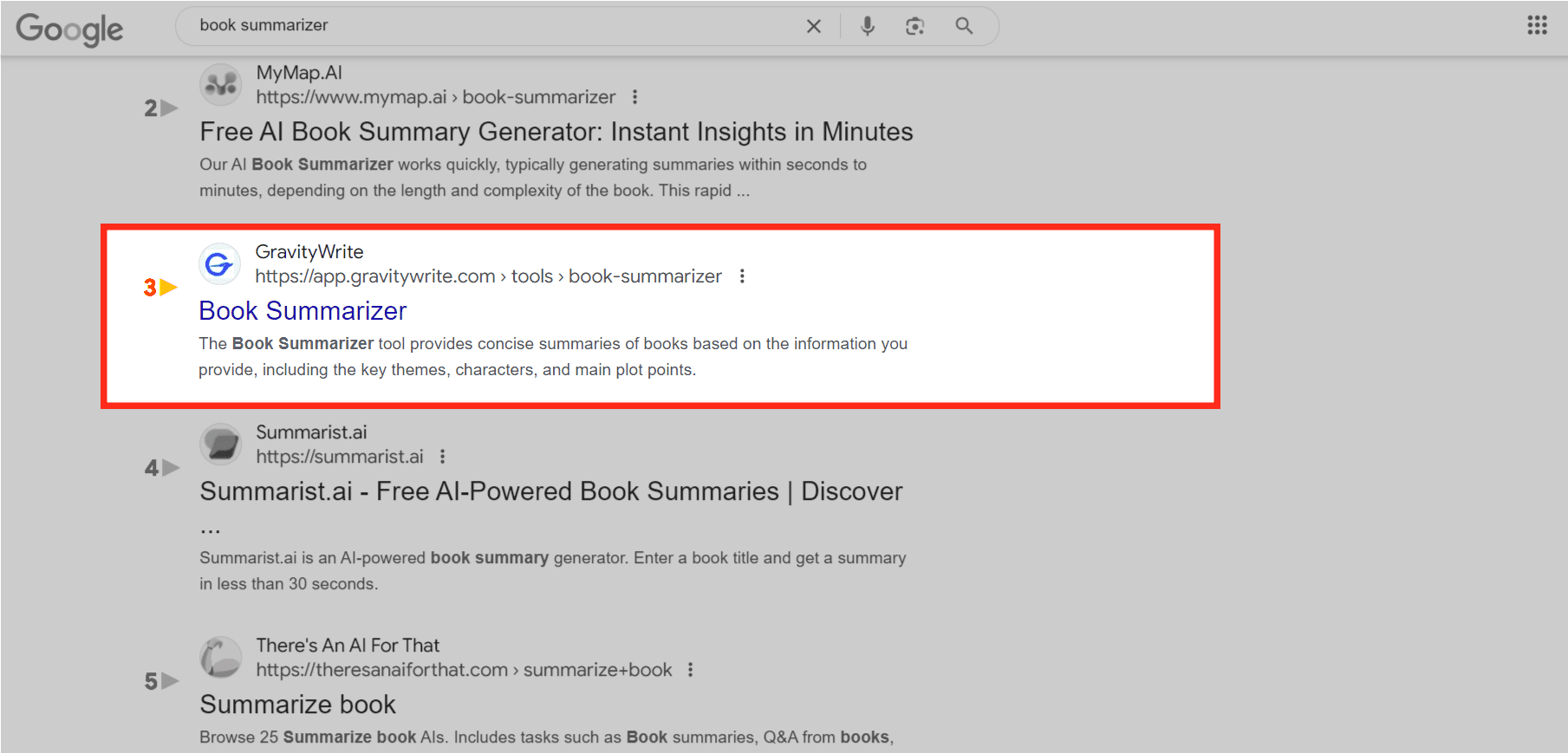Start voice search with microphone icon
1568x753 pixels.
pos(867,26)
